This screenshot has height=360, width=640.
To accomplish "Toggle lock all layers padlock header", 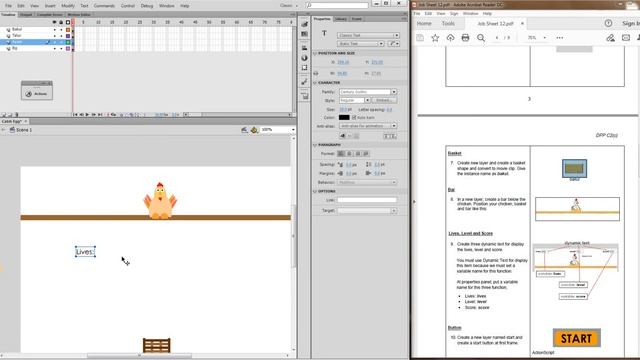I will (61, 22).
